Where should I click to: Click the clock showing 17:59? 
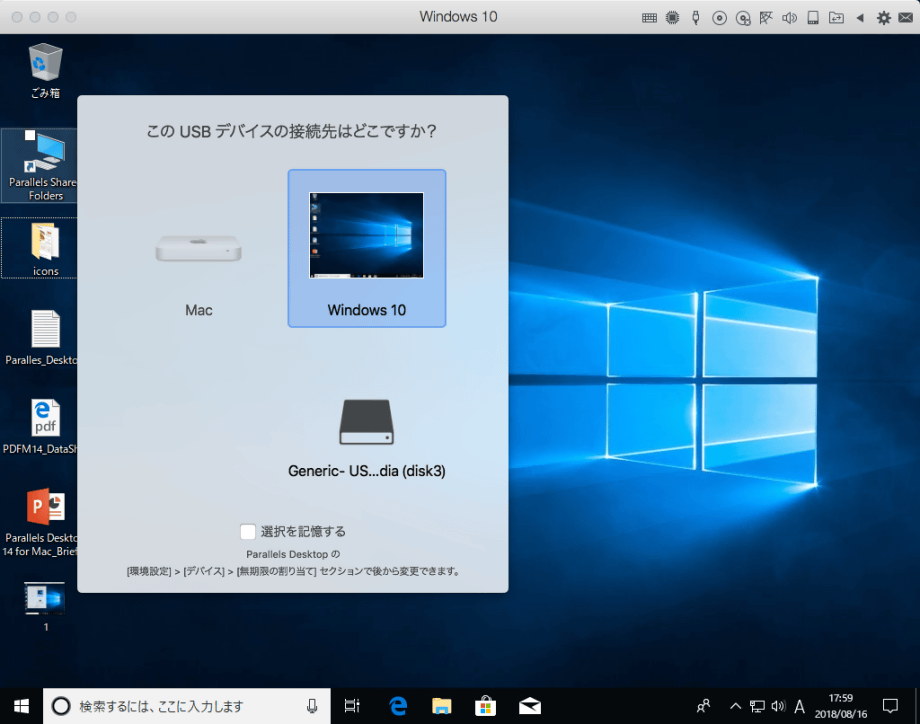(840, 706)
